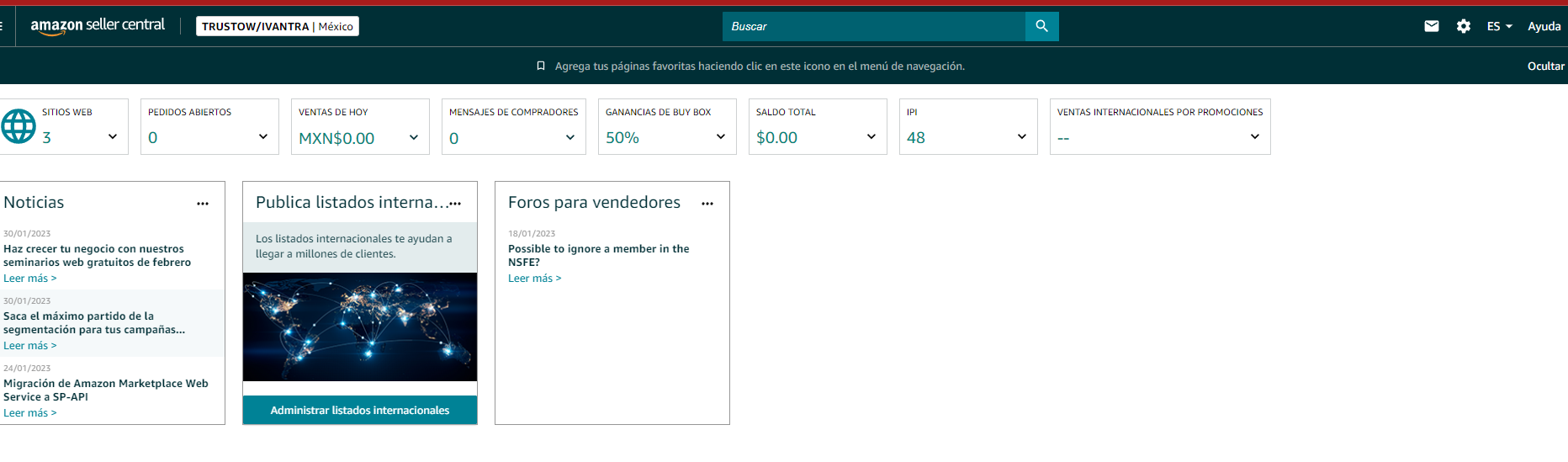Open the ES language dropdown
This screenshot has width=1568, height=462.
pos(1499,26)
